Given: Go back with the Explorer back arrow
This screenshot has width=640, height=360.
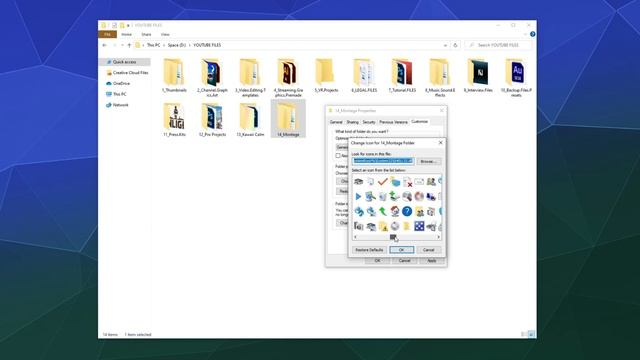Looking at the screenshot, I should click(104, 45).
